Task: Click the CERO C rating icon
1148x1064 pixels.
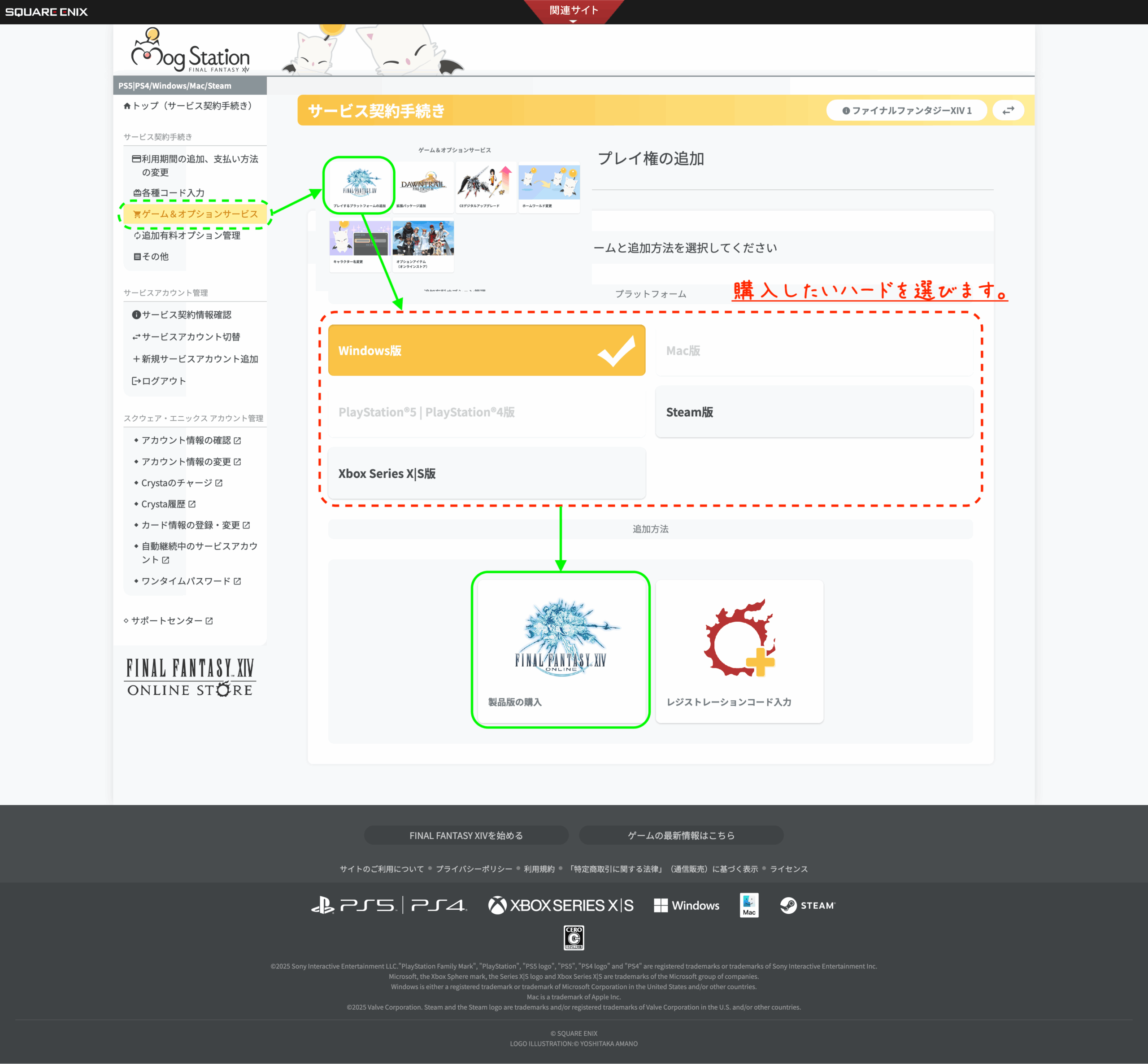Action: [x=574, y=938]
